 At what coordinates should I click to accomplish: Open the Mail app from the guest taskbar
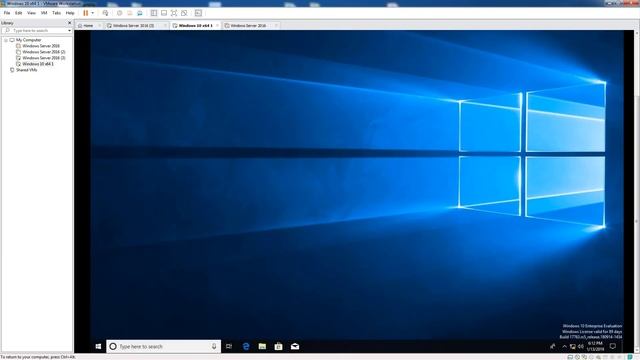(x=295, y=346)
